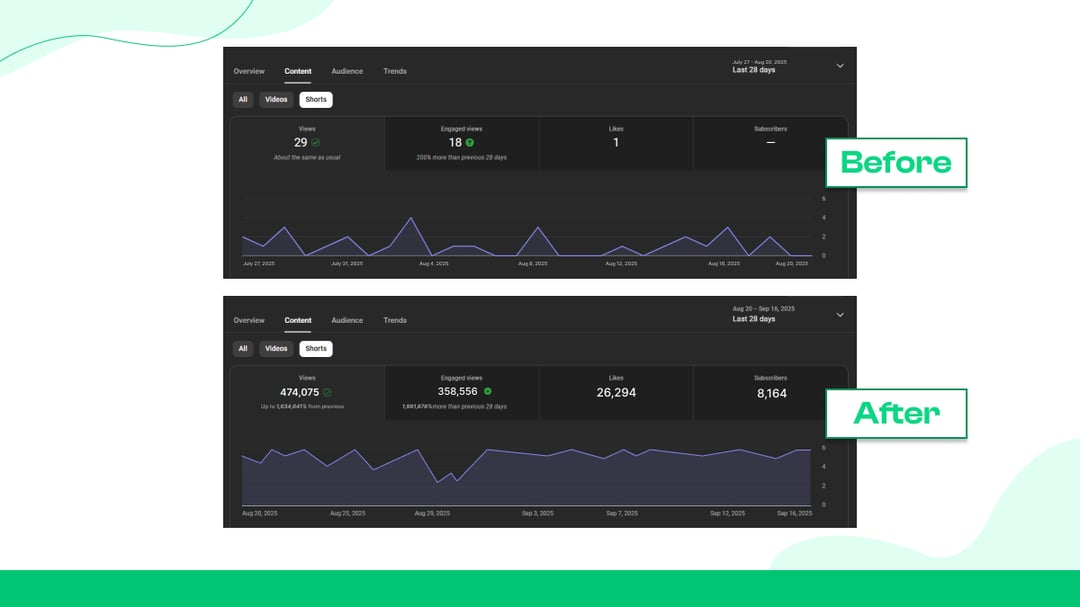Screen dimensions: 1080x607
Task: Click green check icon beside 474,075 views
Action: pyautogui.click(x=327, y=392)
